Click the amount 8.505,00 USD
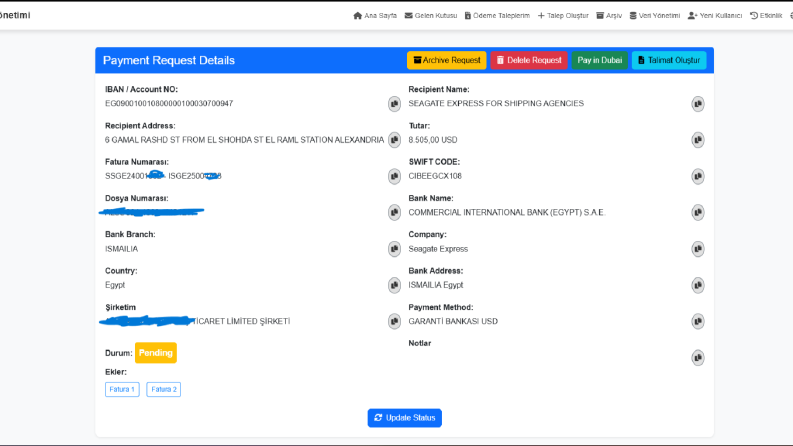Viewport: 793px width, 446px height. 433,140
